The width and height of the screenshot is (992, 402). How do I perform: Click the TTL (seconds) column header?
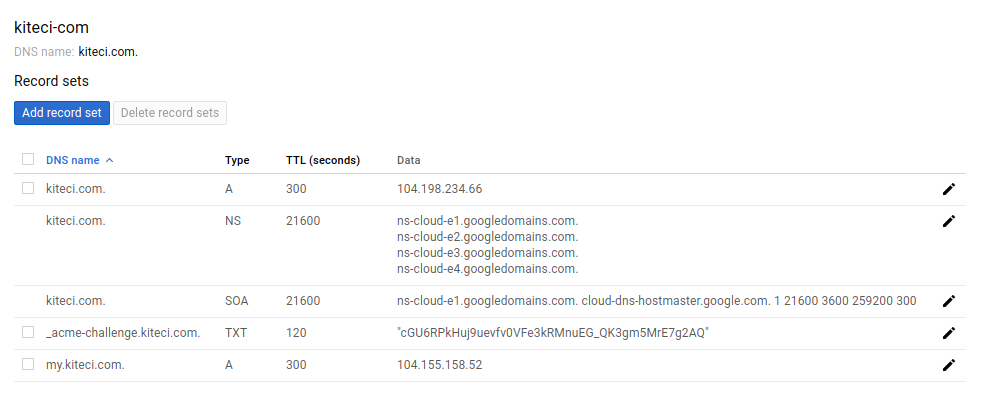(323, 160)
